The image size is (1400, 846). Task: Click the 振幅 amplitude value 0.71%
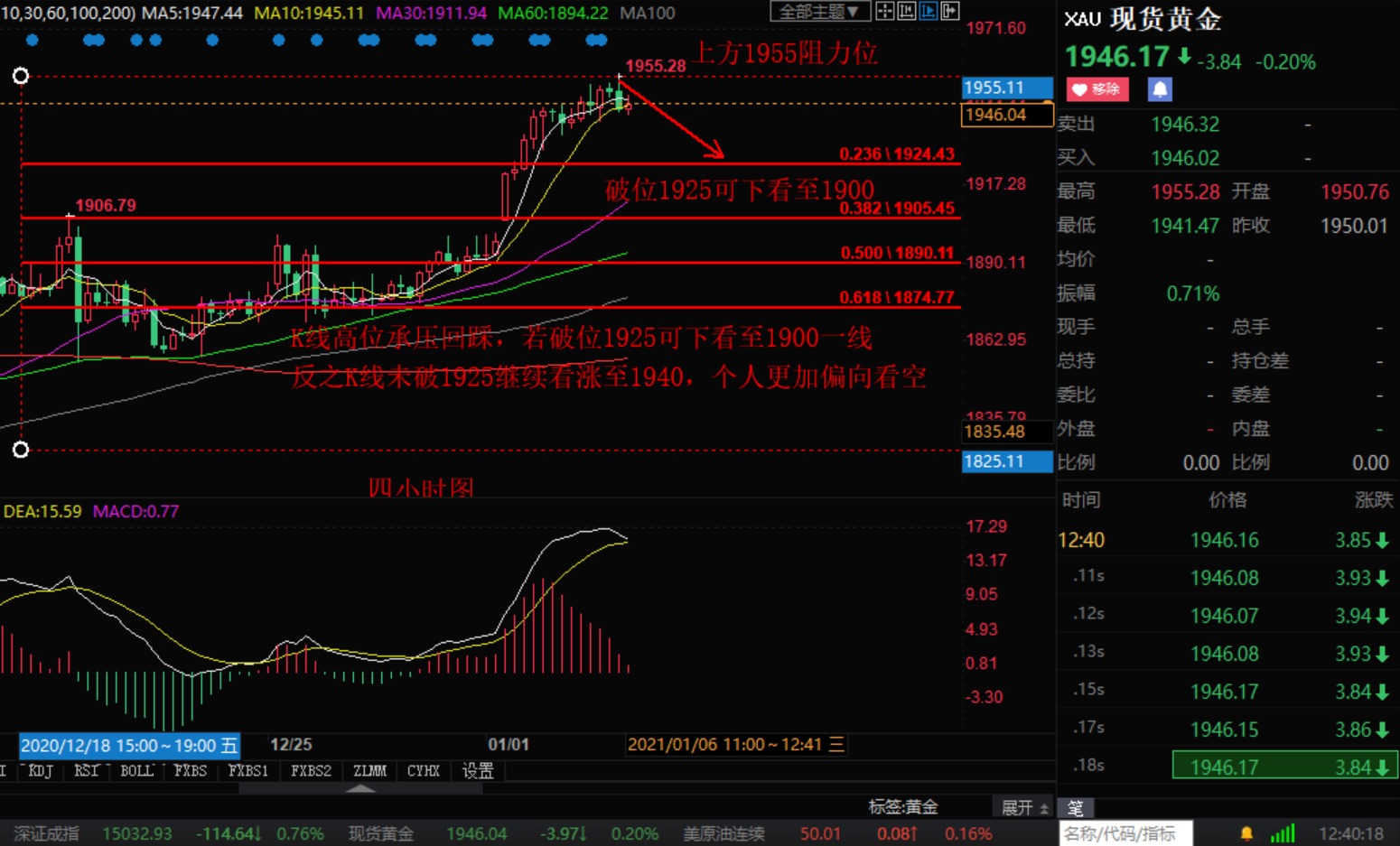tap(1192, 293)
